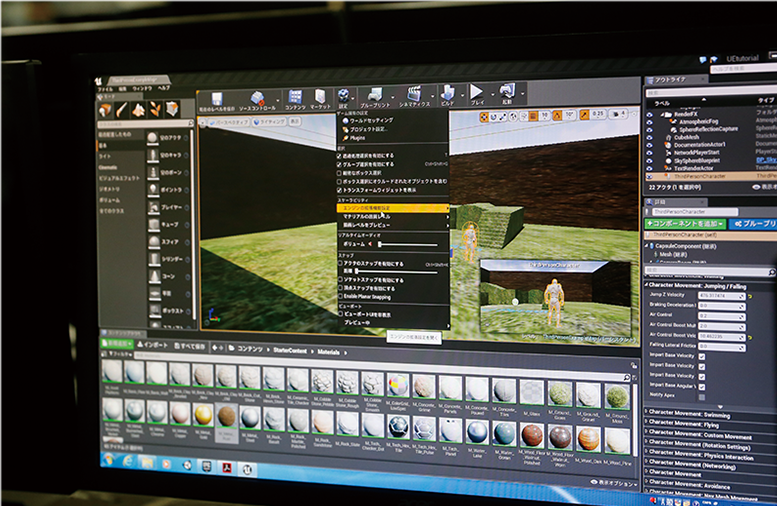Open the Add Component (コンポーネントを追加) dropdown

click(685, 225)
